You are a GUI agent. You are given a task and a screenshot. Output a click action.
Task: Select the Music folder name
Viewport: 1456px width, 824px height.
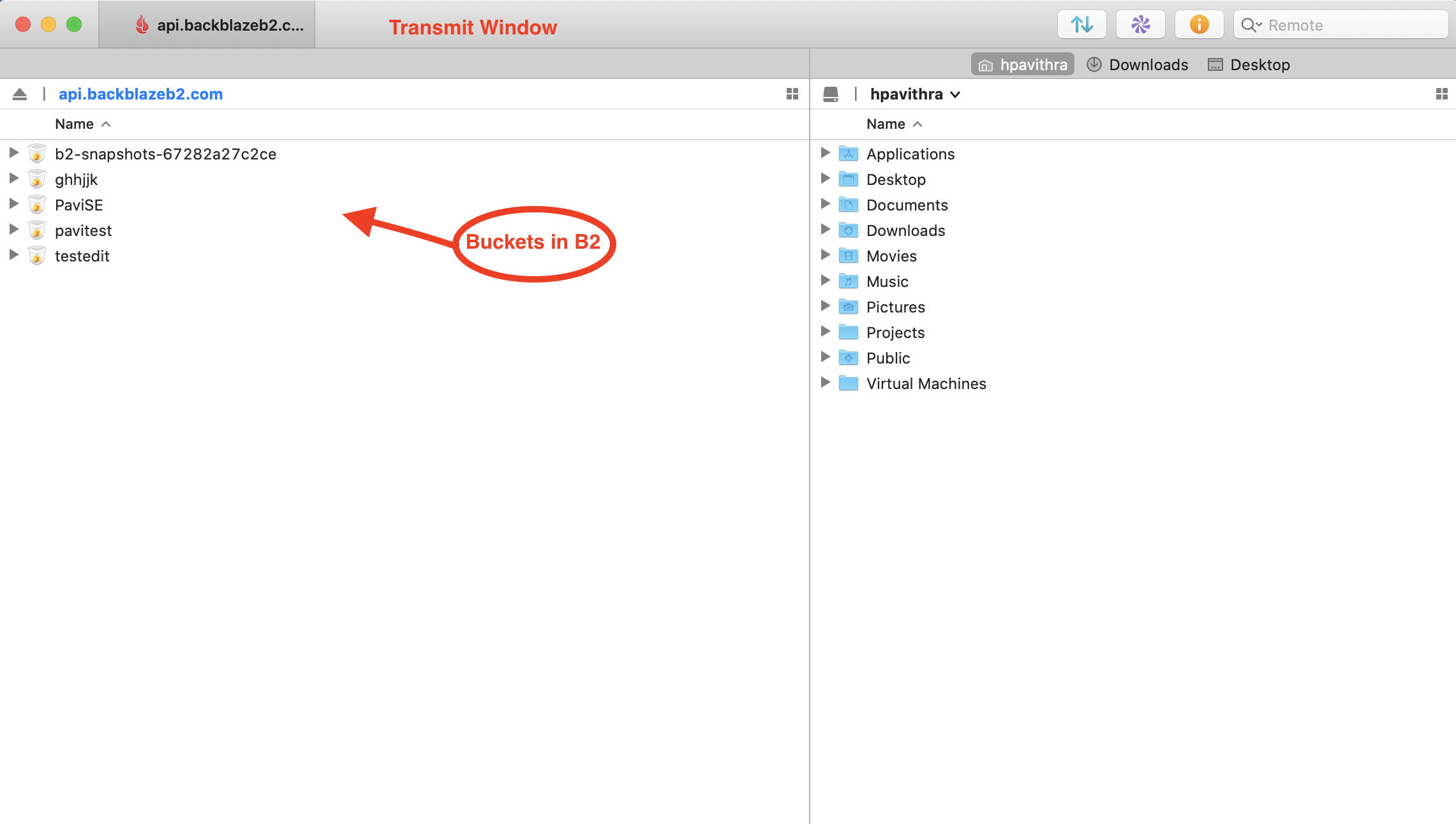click(x=888, y=281)
